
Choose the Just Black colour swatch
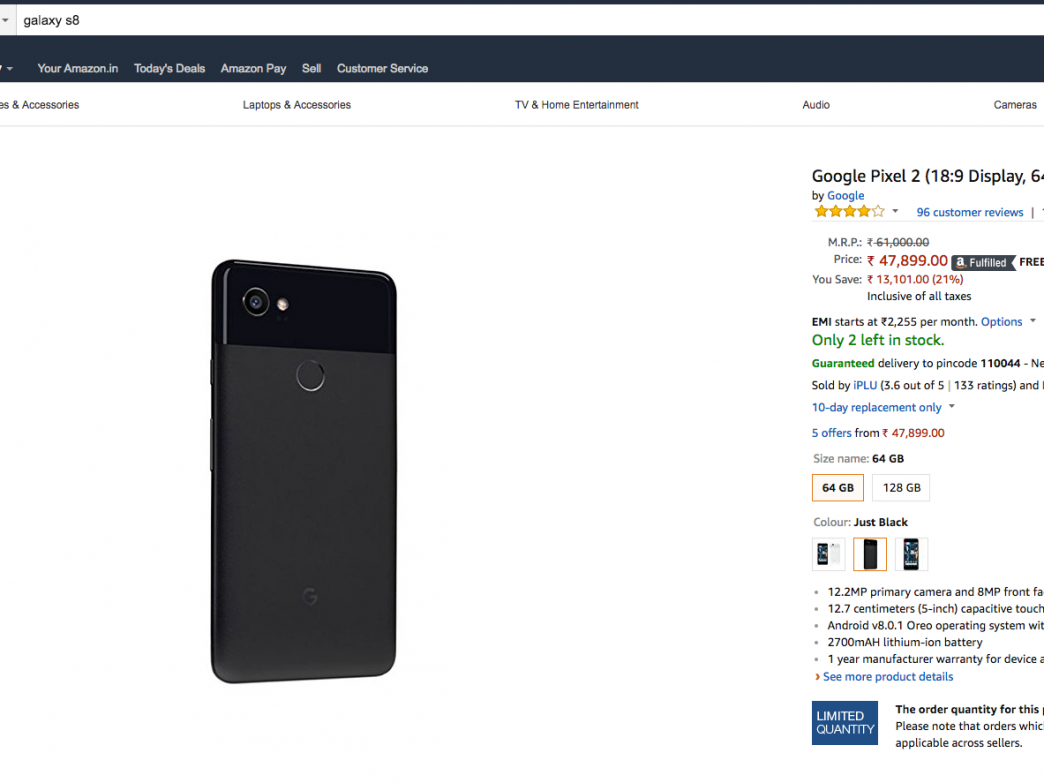[870, 554]
